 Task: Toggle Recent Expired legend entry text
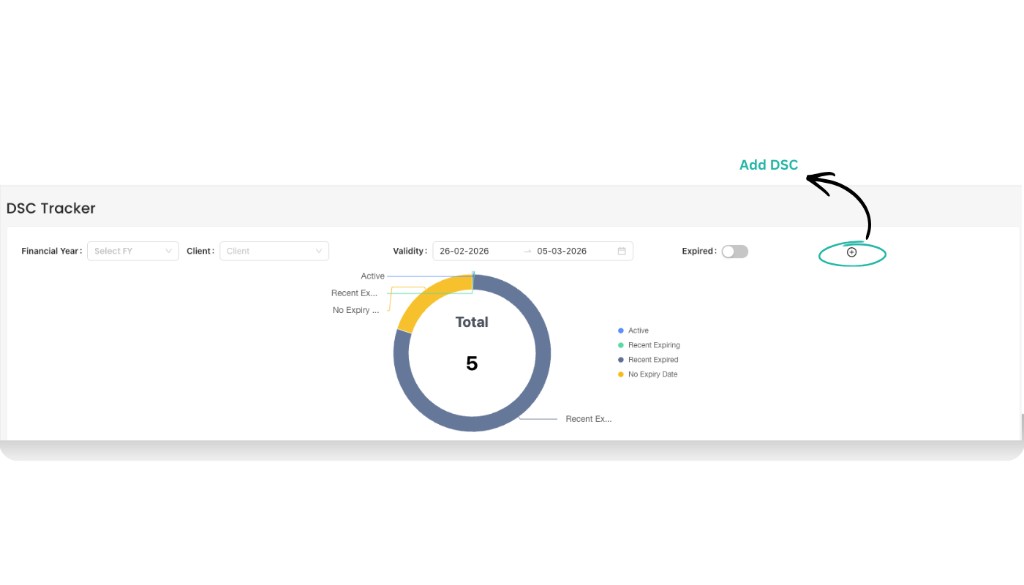(653, 359)
